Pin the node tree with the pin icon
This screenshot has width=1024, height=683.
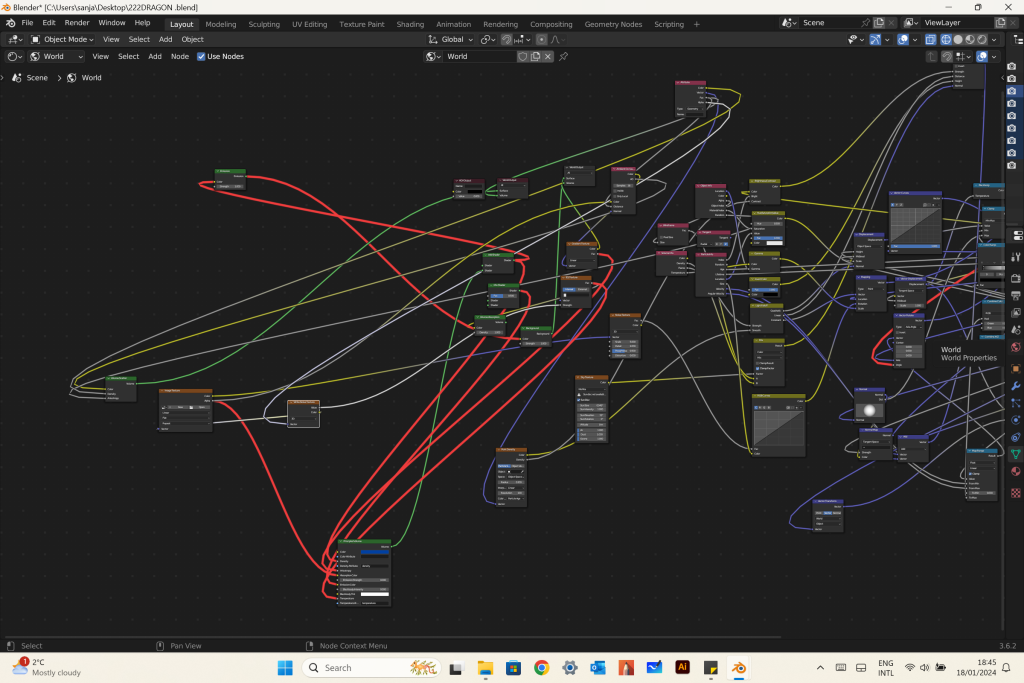tap(564, 56)
